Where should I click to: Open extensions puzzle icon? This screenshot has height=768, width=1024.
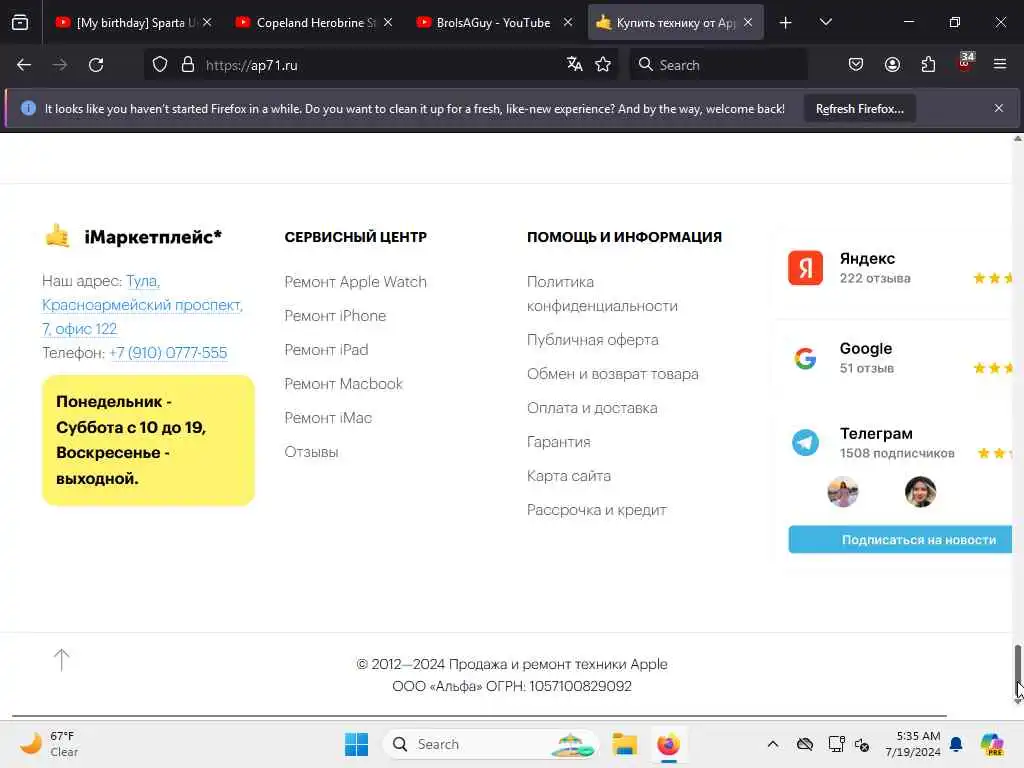pyautogui.click(x=929, y=65)
